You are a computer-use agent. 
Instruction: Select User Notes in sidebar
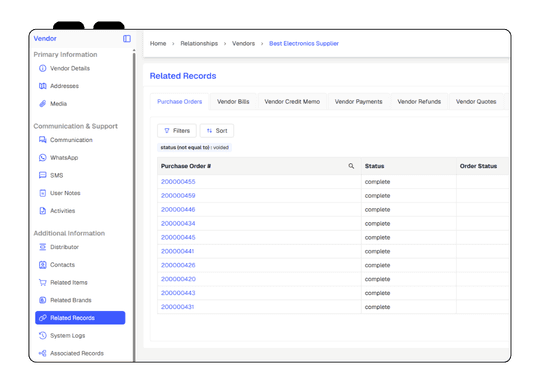pyautogui.click(x=65, y=193)
